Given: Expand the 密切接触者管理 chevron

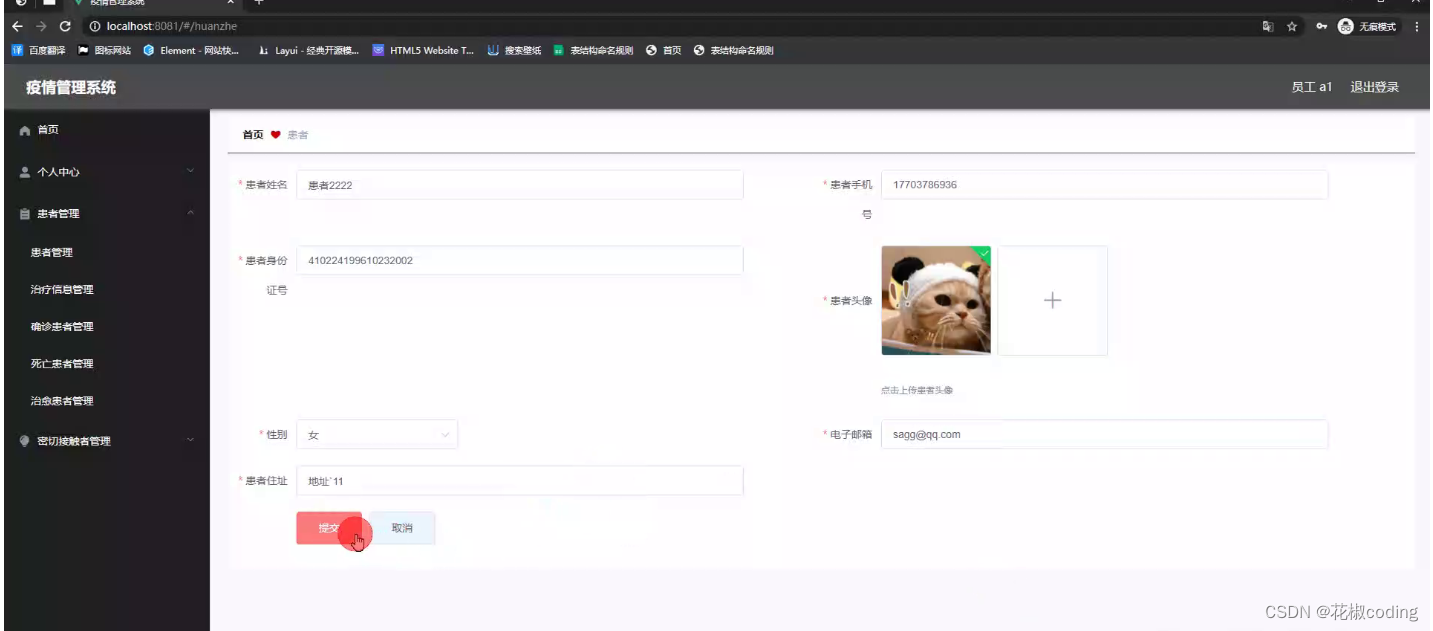Looking at the screenshot, I should (x=190, y=440).
